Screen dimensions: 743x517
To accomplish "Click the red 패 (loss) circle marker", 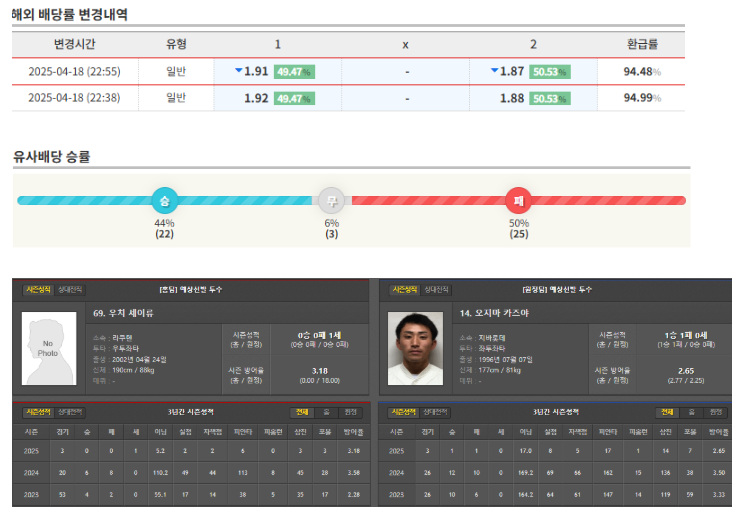I will coord(518,200).
